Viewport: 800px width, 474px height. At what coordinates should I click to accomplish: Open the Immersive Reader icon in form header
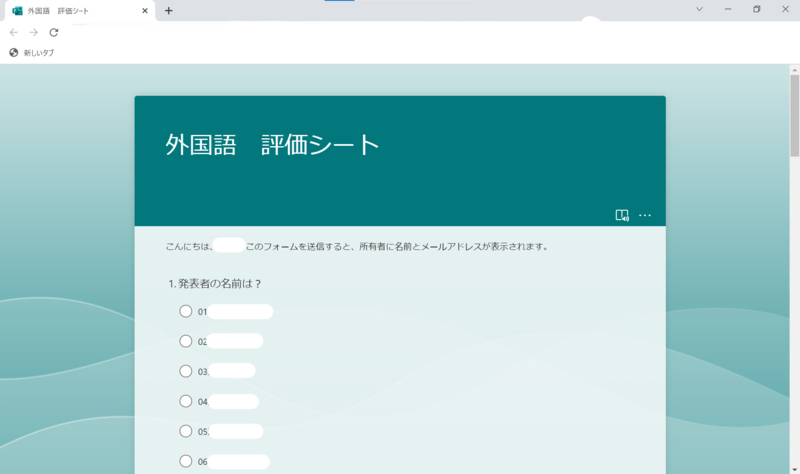(622, 215)
